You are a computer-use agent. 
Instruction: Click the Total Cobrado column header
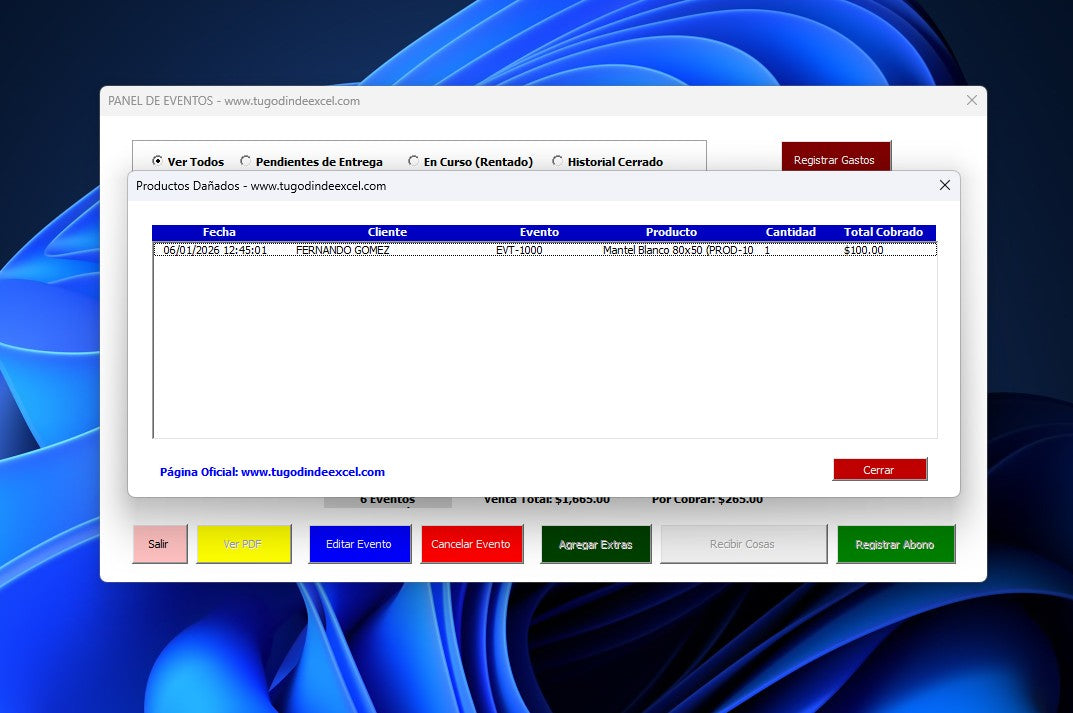pos(883,232)
